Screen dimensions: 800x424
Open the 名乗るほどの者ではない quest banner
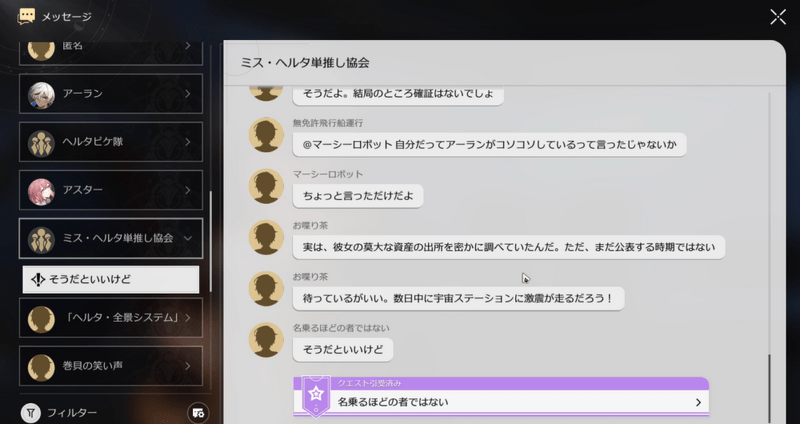(500, 402)
